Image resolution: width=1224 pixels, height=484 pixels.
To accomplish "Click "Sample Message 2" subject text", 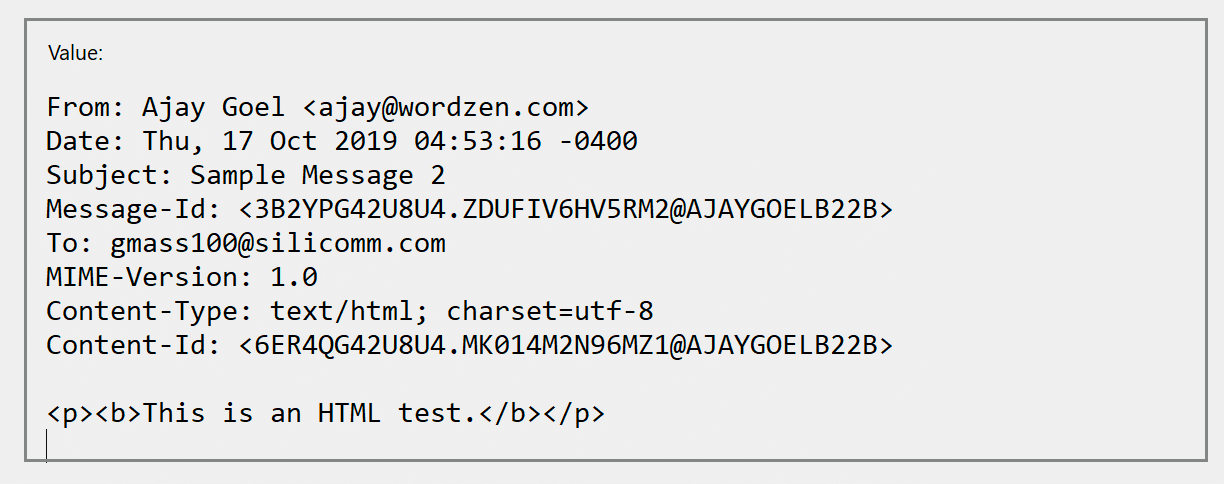I will click(318, 175).
